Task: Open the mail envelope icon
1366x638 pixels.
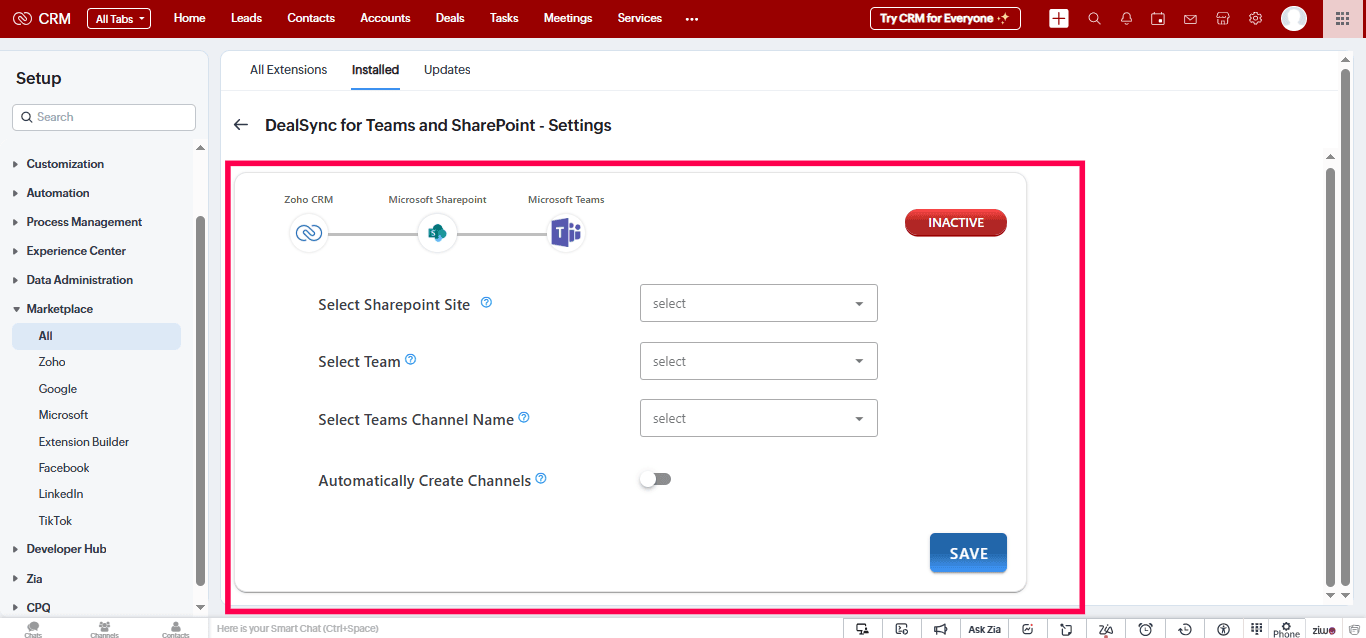Action: coord(1190,19)
